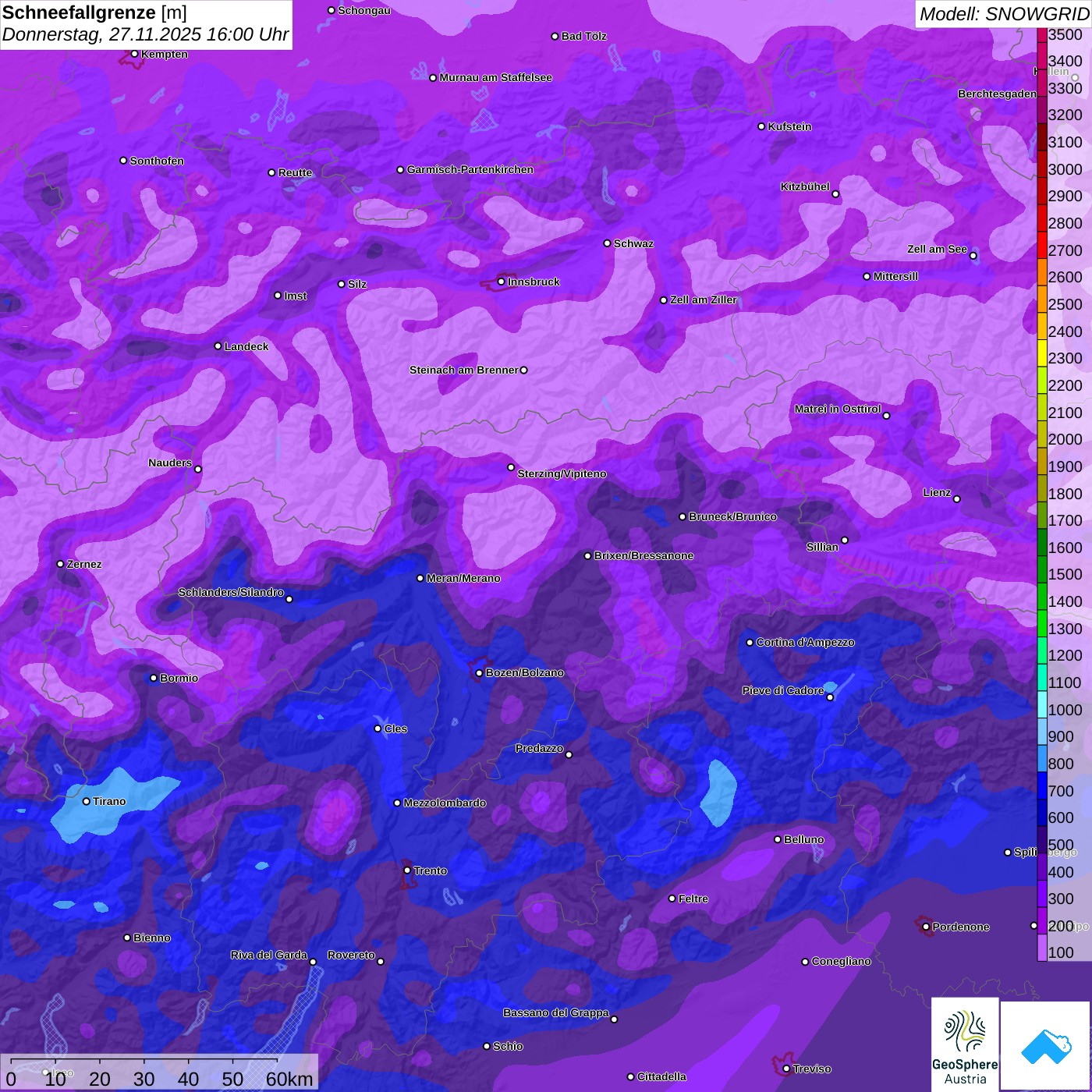Image resolution: width=1092 pixels, height=1092 pixels.
Task: Click the Schlanders/Silandro label
Action: coord(231,592)
